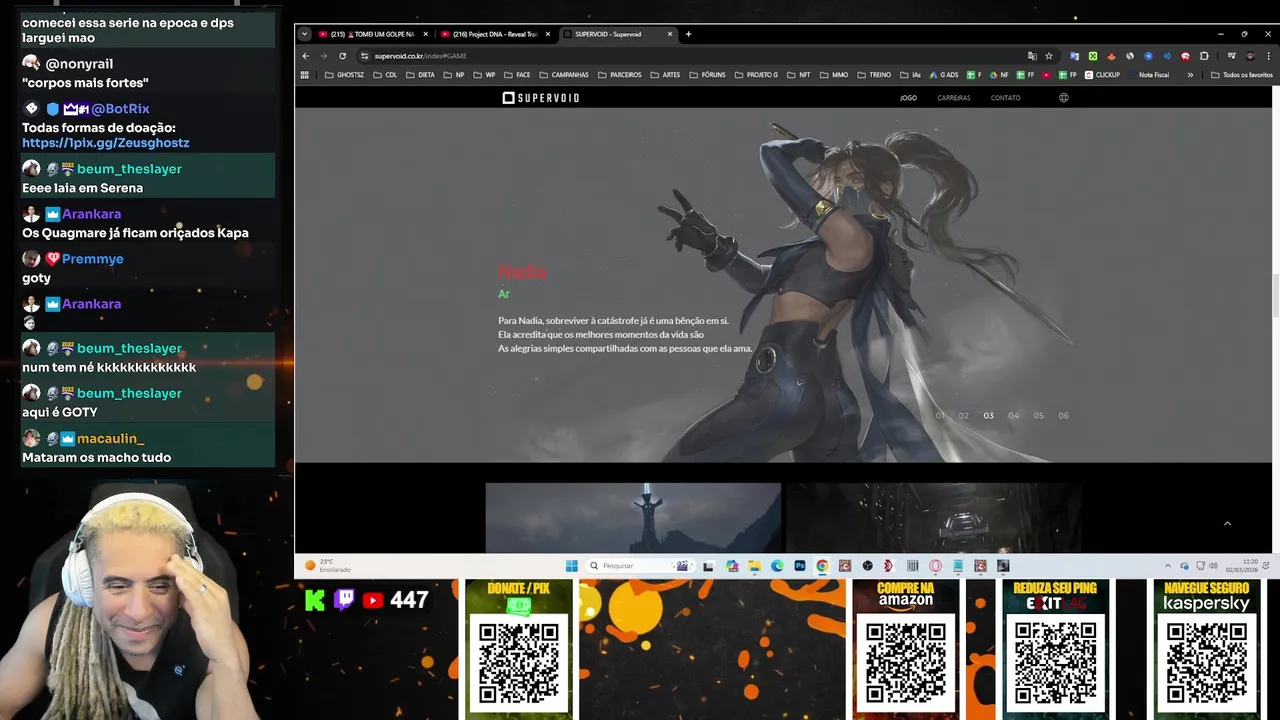Click the scroll-to-top arrow on page

1227,523
